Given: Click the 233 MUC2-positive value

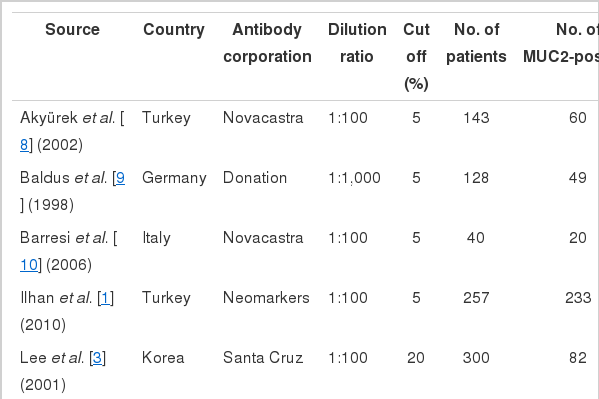Looking at the screenshot, I should coord(578,298).
